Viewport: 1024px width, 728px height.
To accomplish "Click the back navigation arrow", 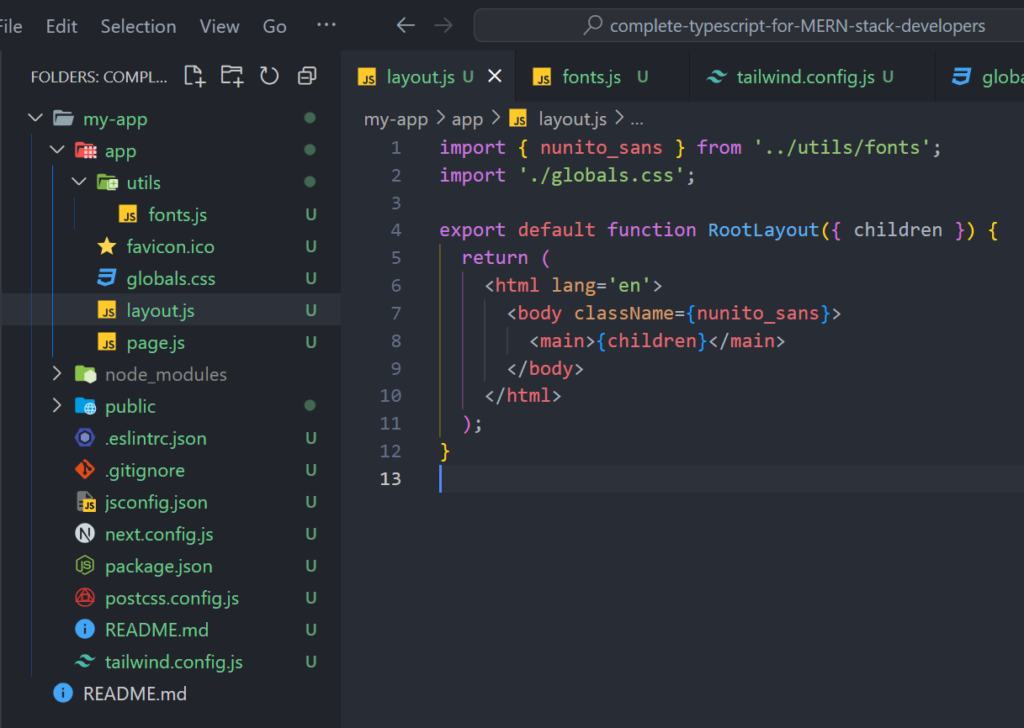I will point(405,26).
